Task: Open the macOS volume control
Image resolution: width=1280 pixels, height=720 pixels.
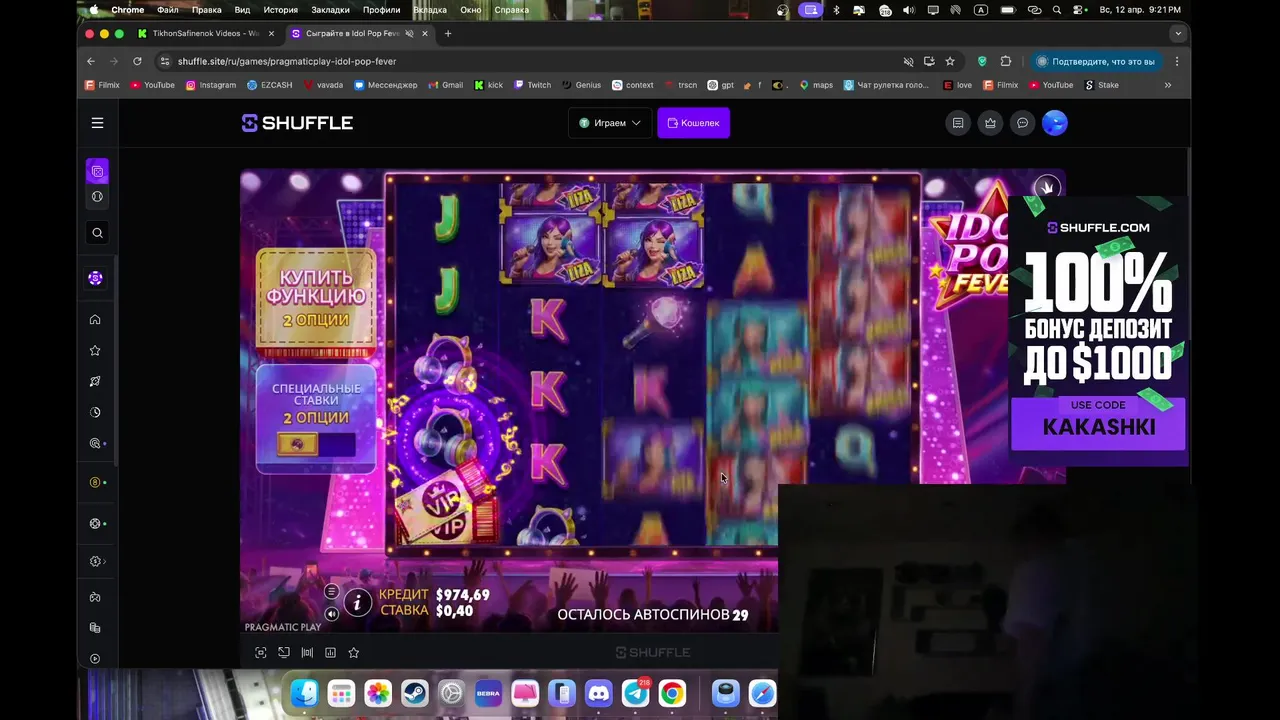Action: click(x=908, y=10)
